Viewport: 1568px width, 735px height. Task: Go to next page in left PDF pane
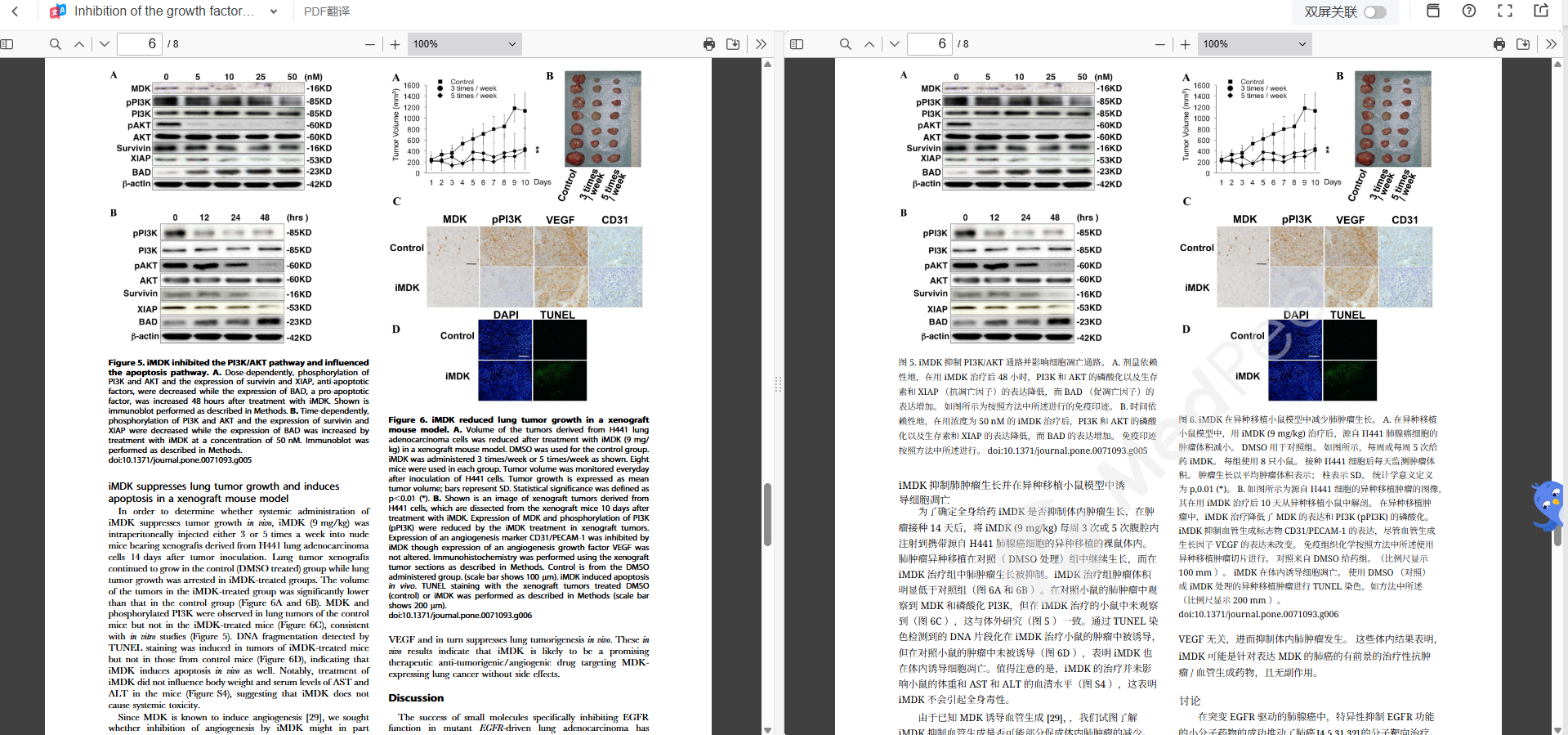coord(105,44)
